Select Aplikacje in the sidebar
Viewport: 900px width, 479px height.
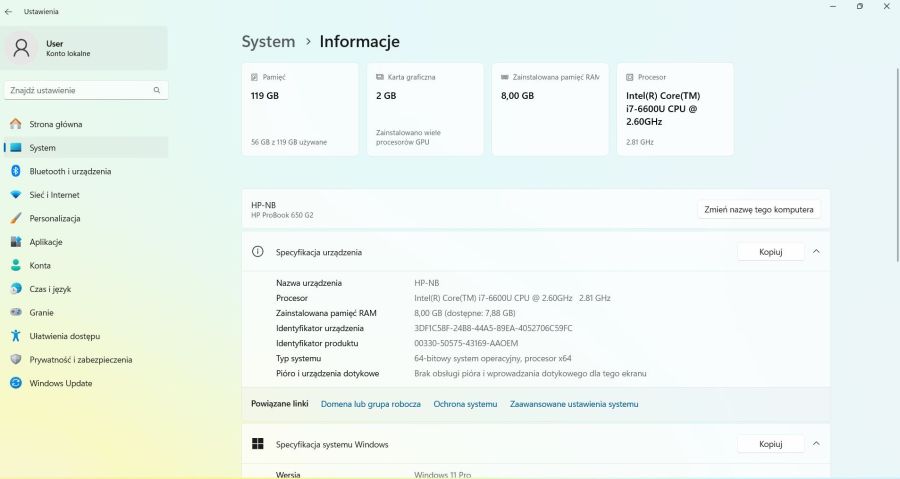point(86,242)
